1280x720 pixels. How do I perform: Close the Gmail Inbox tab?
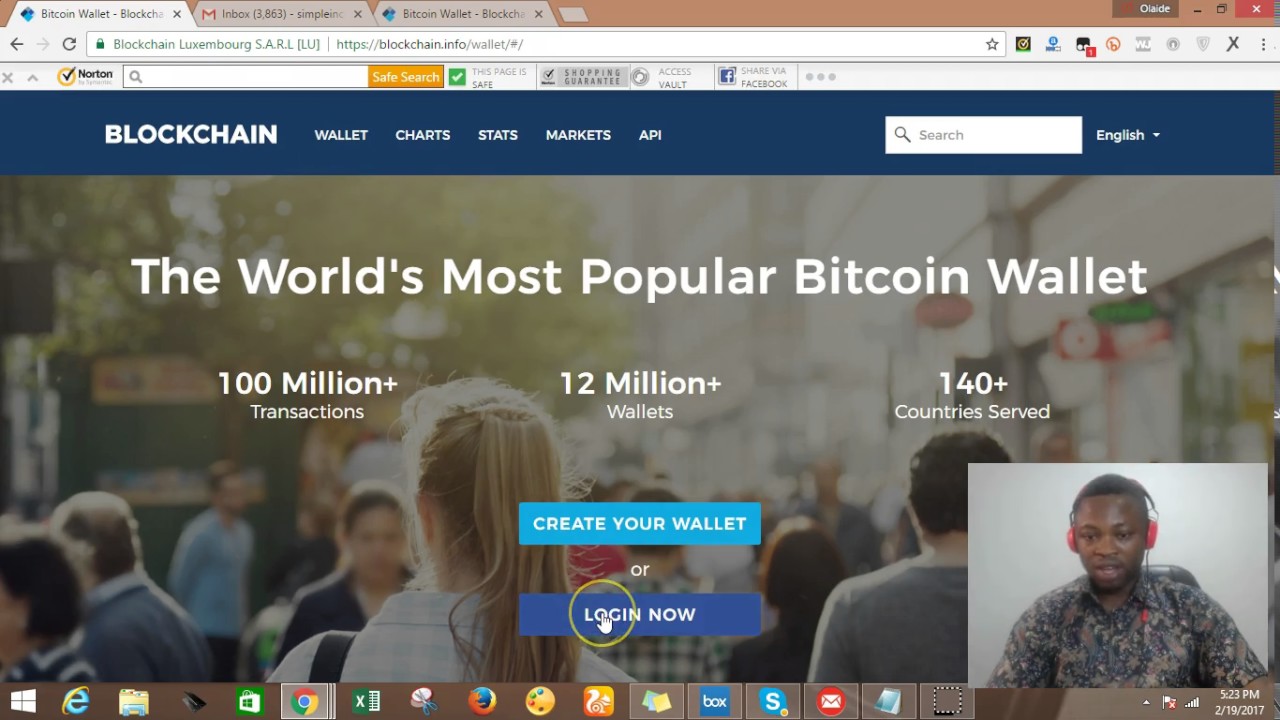click(357, 14)
